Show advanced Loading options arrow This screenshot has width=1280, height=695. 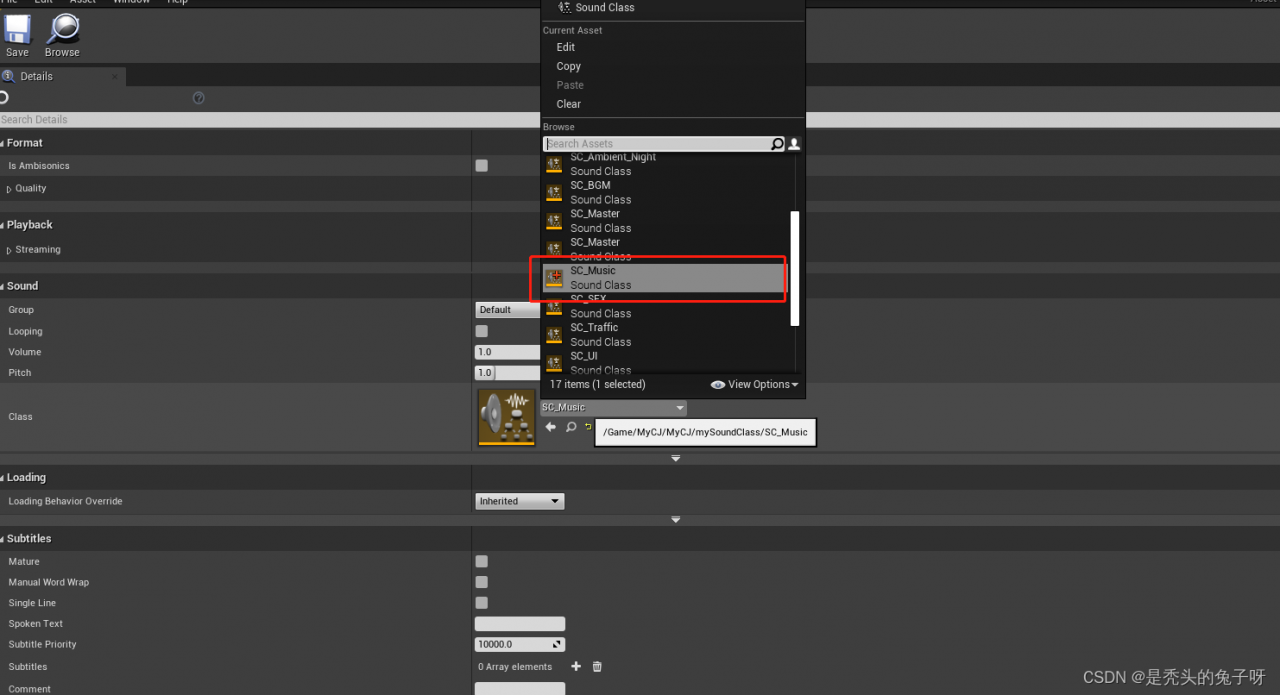(676, 520)
